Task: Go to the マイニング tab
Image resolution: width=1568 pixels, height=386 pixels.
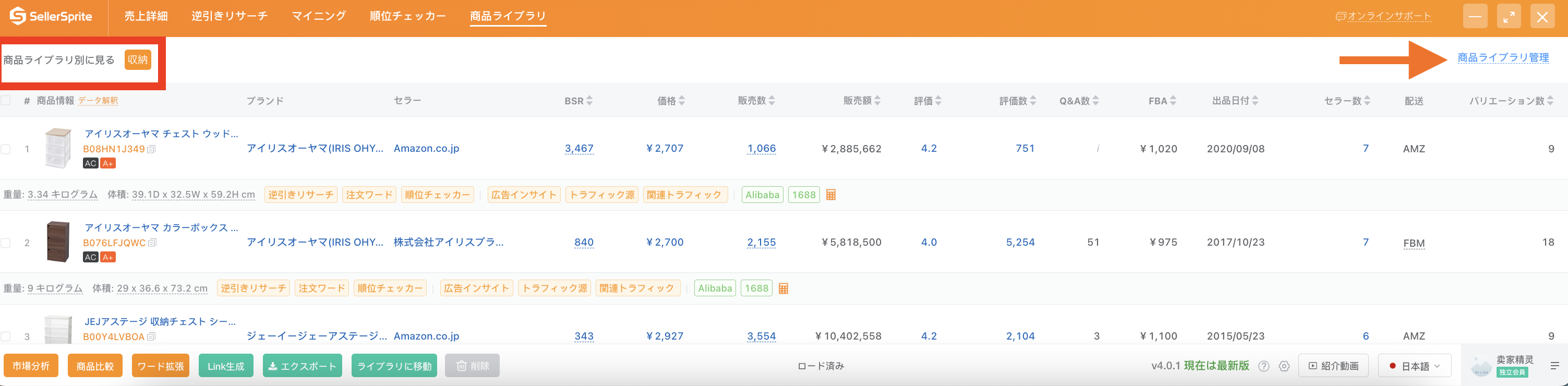Action: click(x=319, y=17)
